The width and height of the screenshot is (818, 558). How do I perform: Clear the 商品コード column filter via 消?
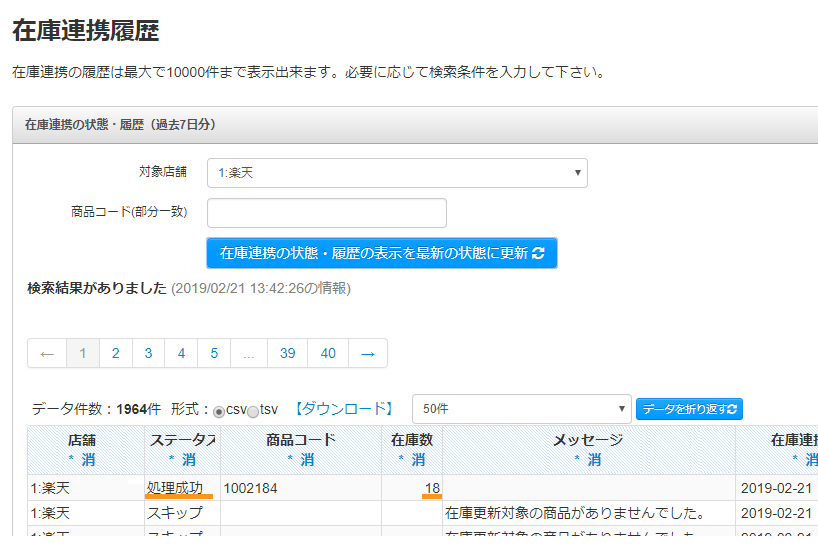(x=307, y=460)
